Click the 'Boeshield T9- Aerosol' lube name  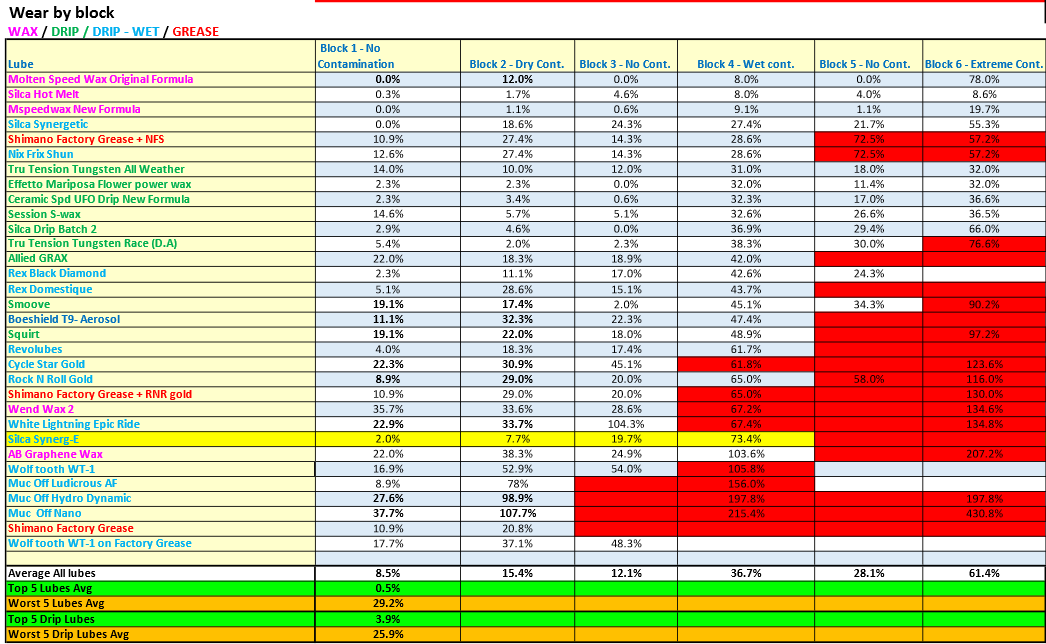click(64, 319)
